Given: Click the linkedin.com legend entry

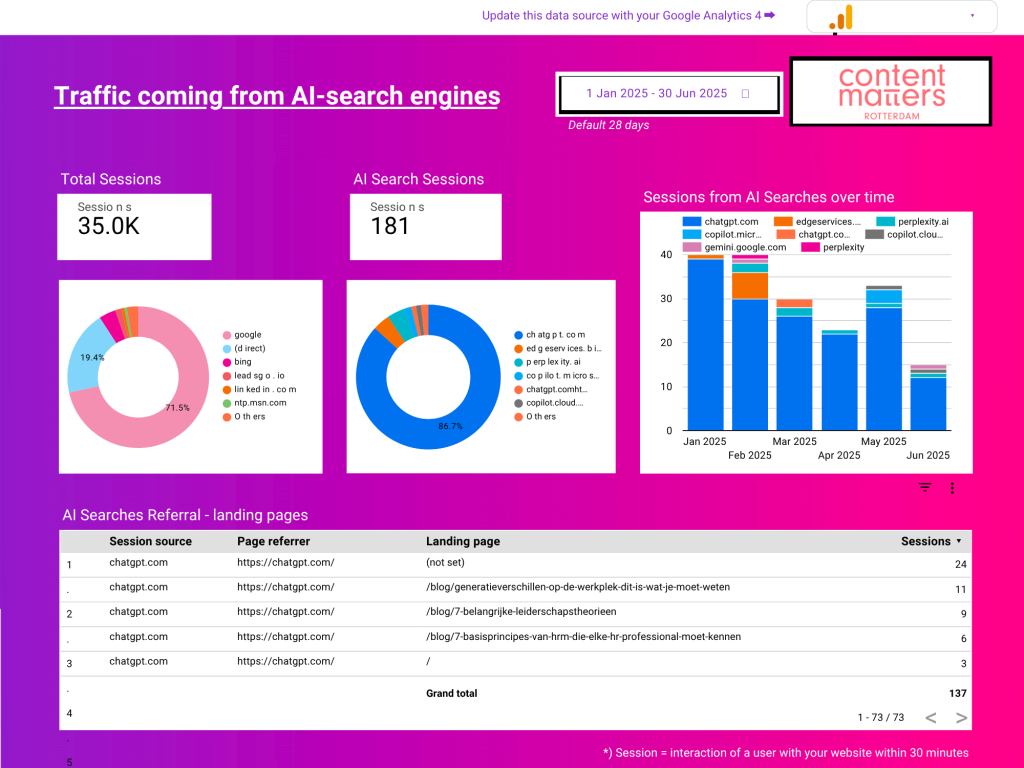Looking at the screenshot, I should [259, 389].
